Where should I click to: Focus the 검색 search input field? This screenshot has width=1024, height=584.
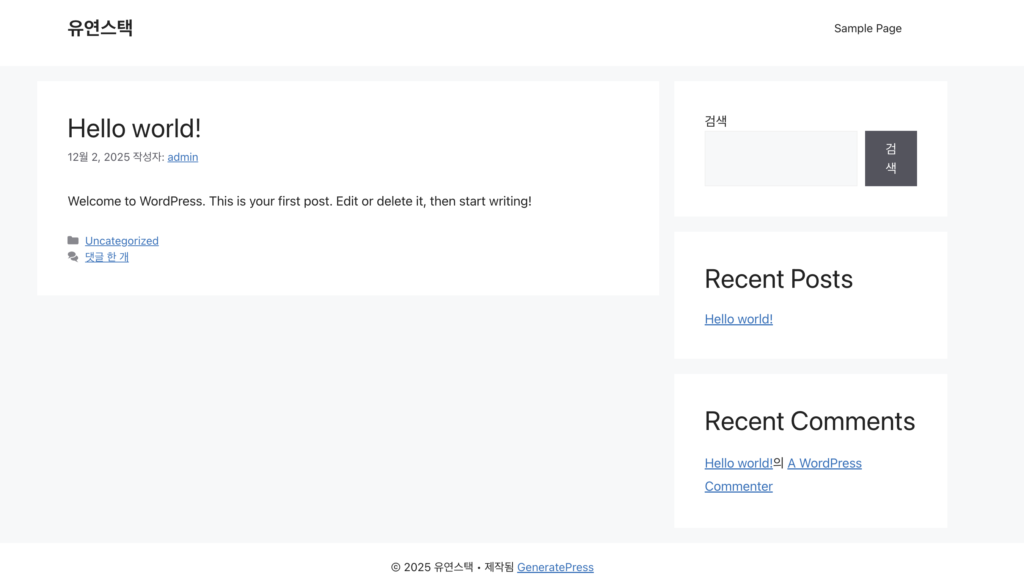click(x=780, y=158)
